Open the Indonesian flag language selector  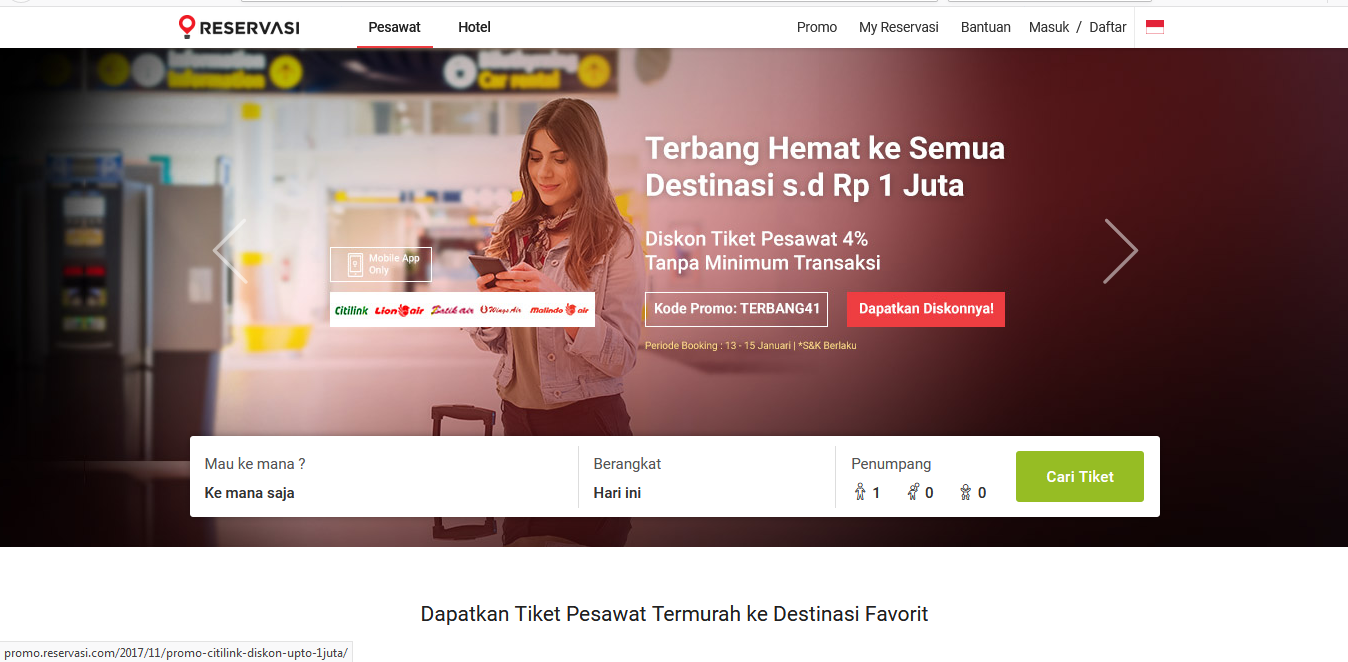coord(1155,27)
